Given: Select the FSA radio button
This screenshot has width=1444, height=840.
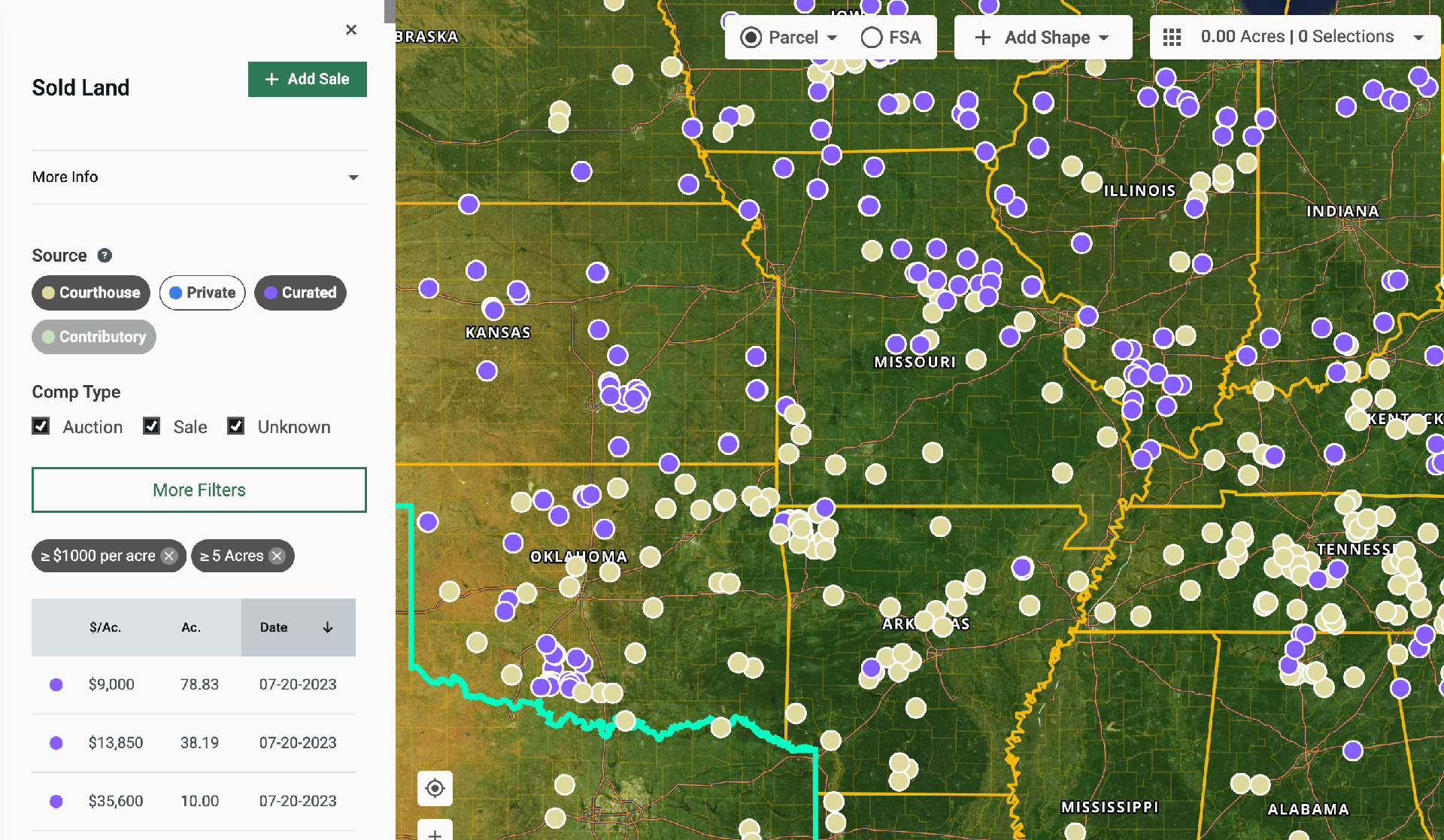Looking at the screenshot, I should [x=871, y=36].
